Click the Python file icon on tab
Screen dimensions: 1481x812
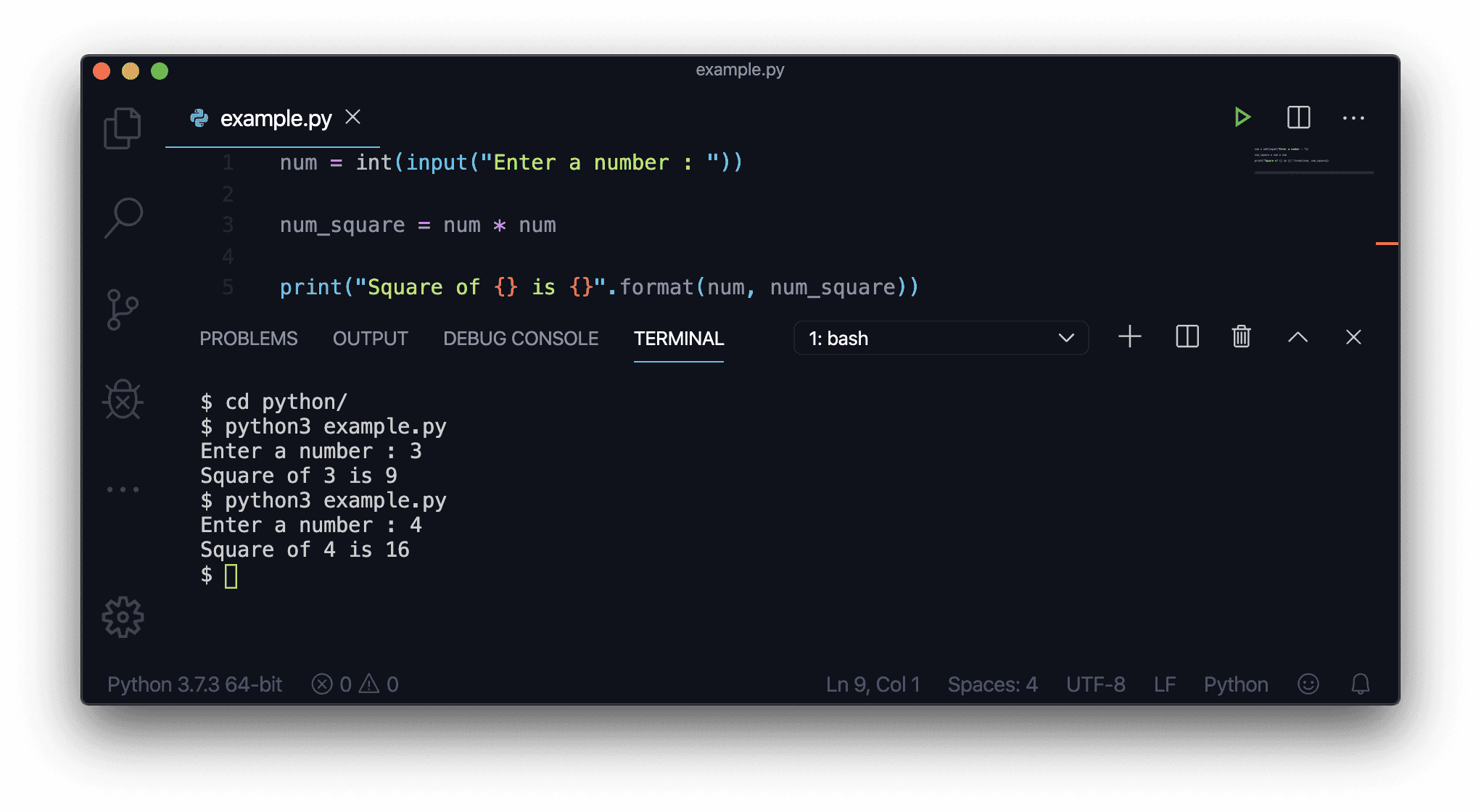pos(199,118)
